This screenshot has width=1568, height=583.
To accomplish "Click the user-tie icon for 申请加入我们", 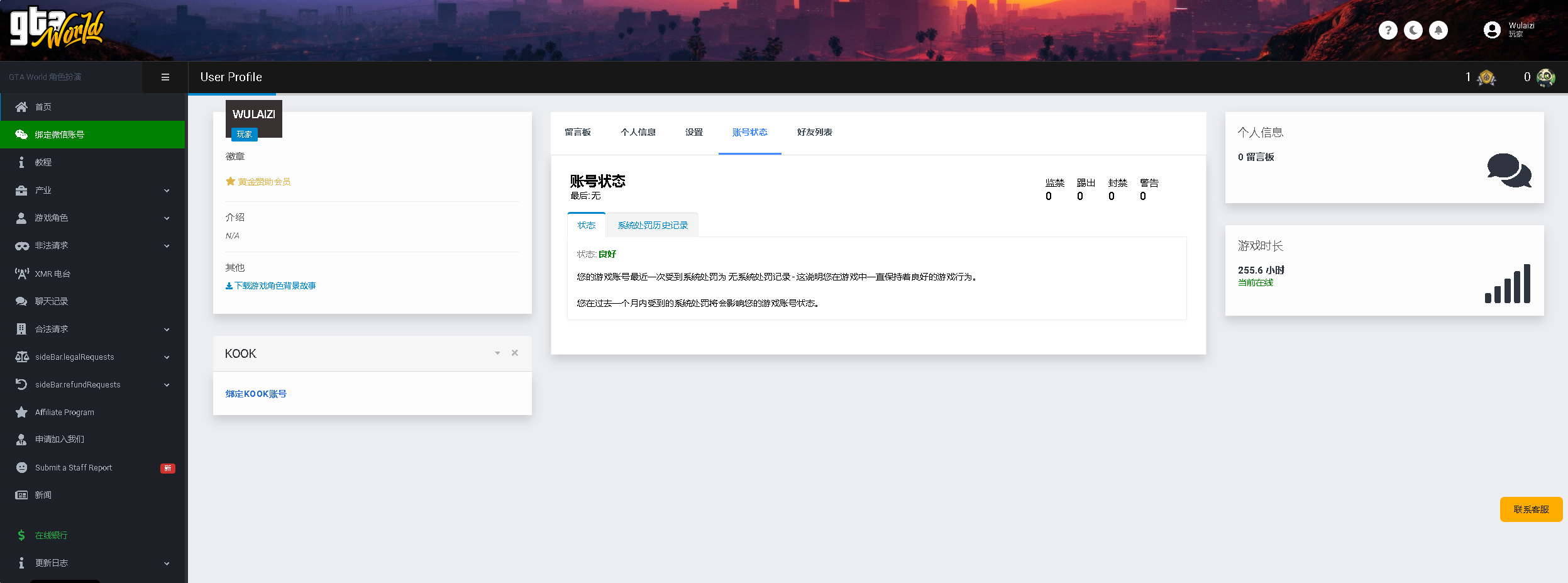I will coord(21,440).
